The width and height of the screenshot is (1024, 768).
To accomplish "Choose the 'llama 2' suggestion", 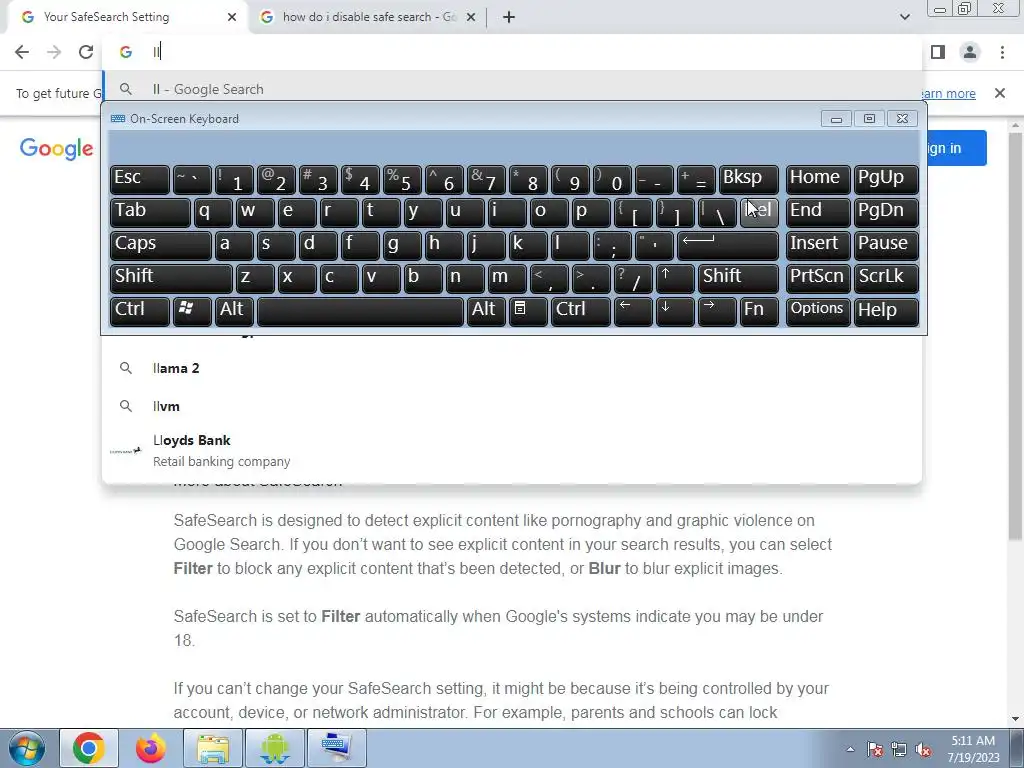I will pyautogui.click(x=512, y=368).
